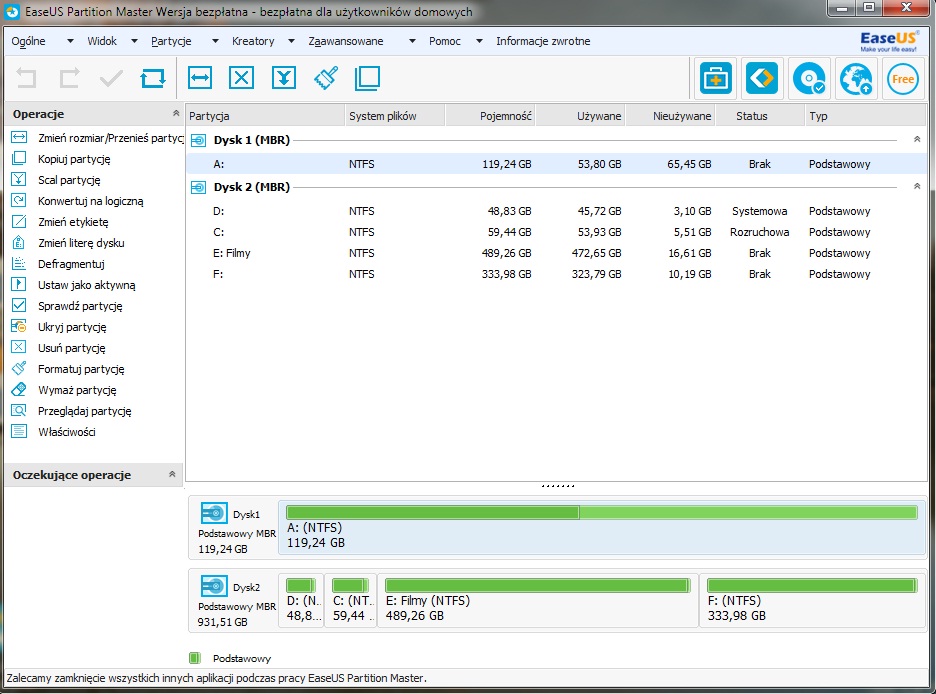The image size is (936, 694).
Task: Click the Ukryj partycję sidebar icon
Action: pyautogui.click(x=19, y=326)
